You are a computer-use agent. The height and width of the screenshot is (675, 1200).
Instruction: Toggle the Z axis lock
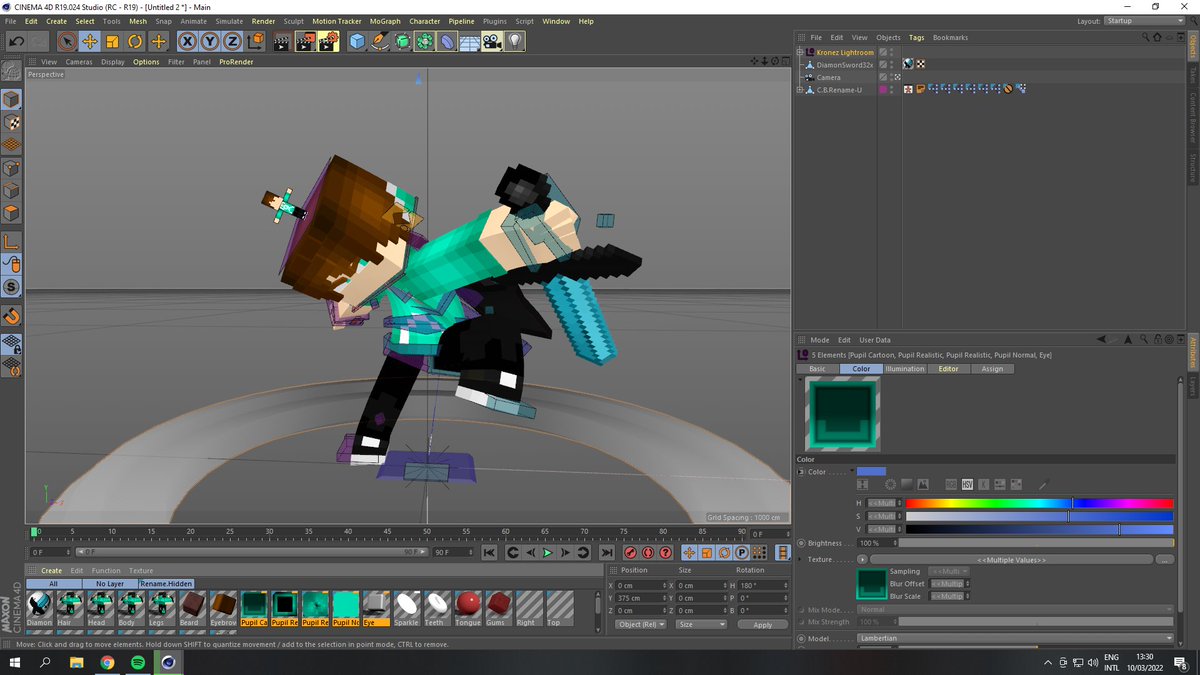click(x=231, y=41)
